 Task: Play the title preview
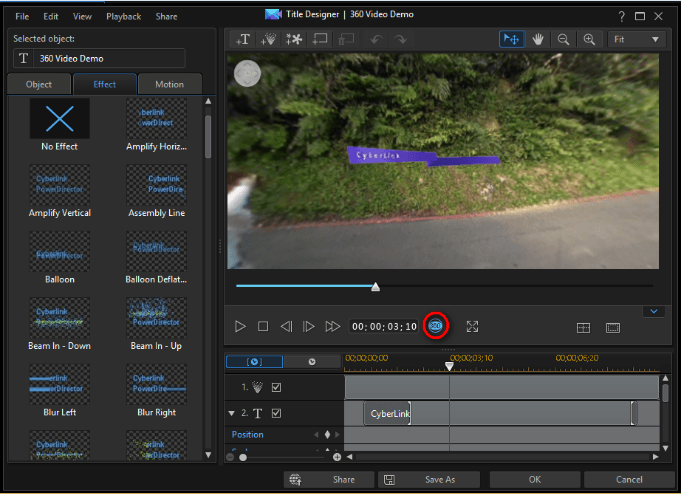[240, 326]
